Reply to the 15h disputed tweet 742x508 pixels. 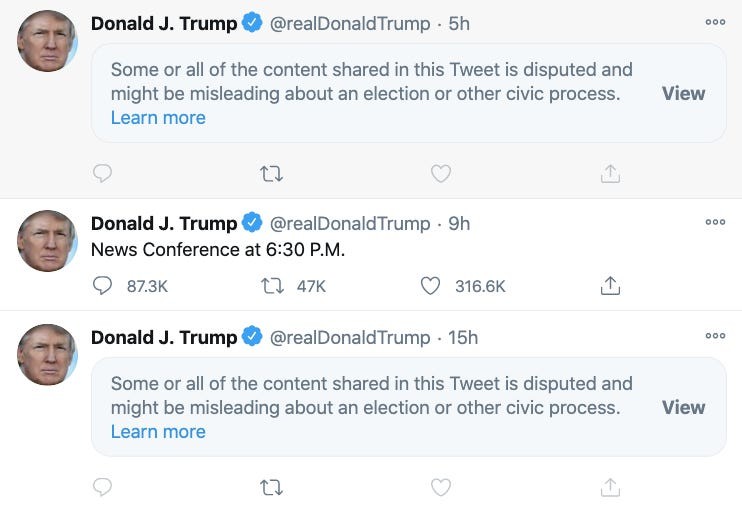pyautogui.click(x=102, y=488)
